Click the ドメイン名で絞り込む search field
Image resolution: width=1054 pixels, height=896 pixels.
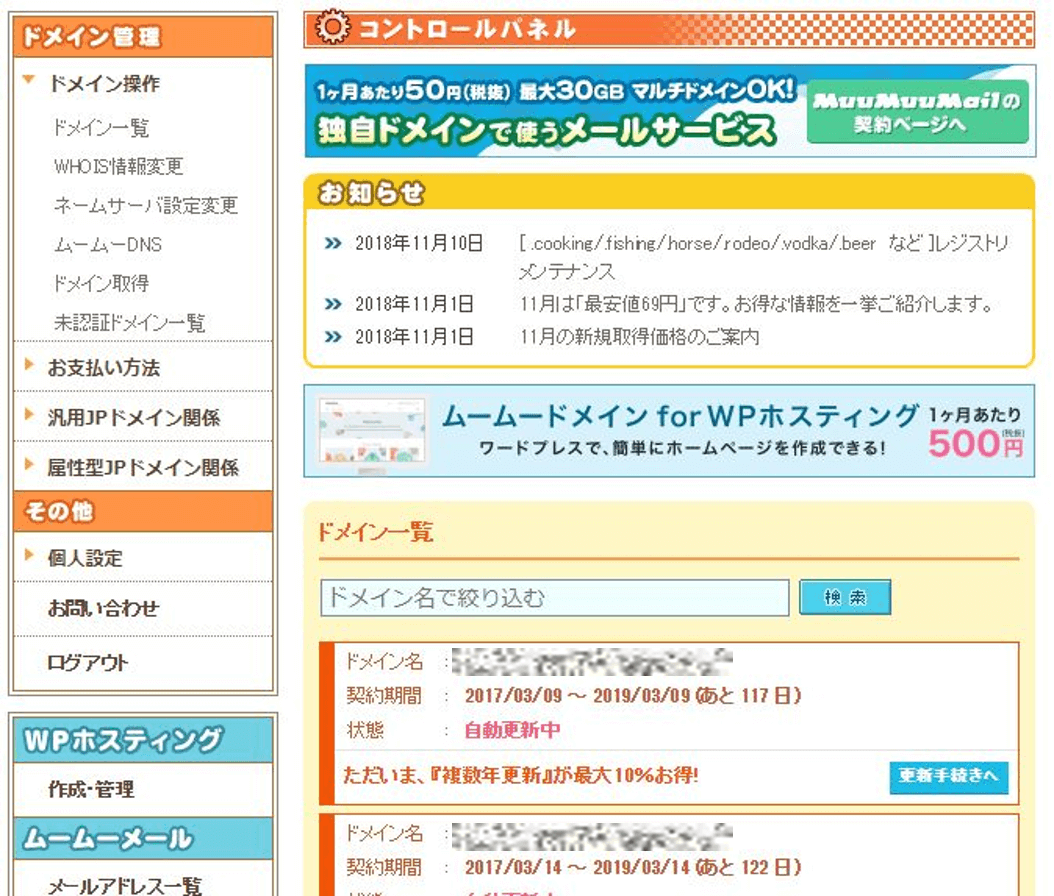pyautogui.click(x=554, y=598)
